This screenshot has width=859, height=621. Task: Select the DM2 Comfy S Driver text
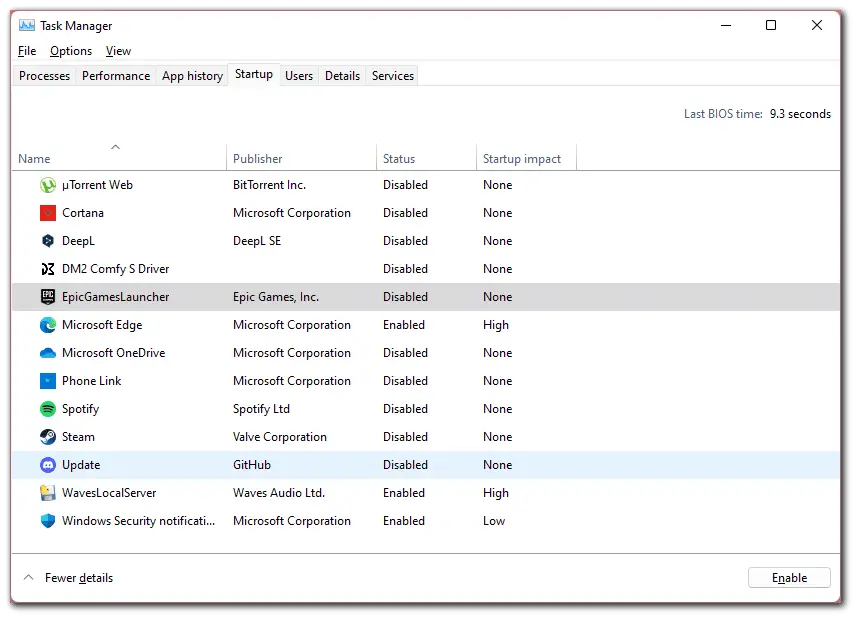(116, 269)
